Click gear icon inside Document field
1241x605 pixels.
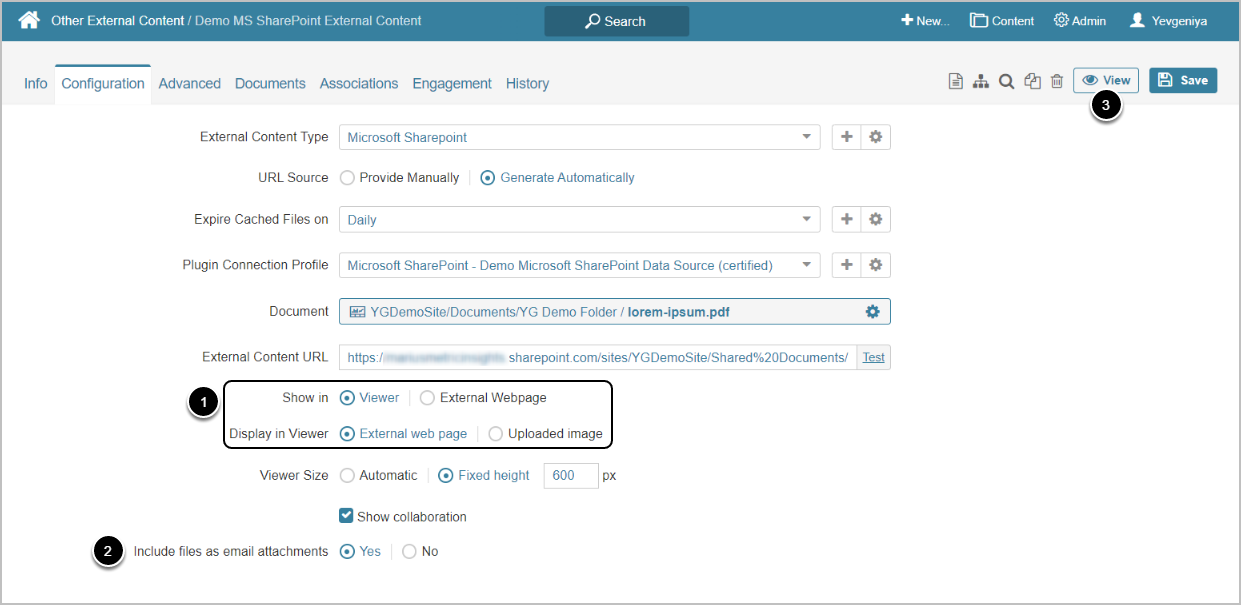click(x=872, y=312)
